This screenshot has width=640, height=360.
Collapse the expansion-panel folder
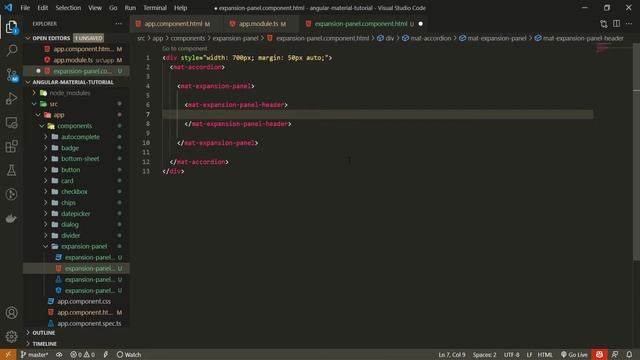tap(46, 247)
